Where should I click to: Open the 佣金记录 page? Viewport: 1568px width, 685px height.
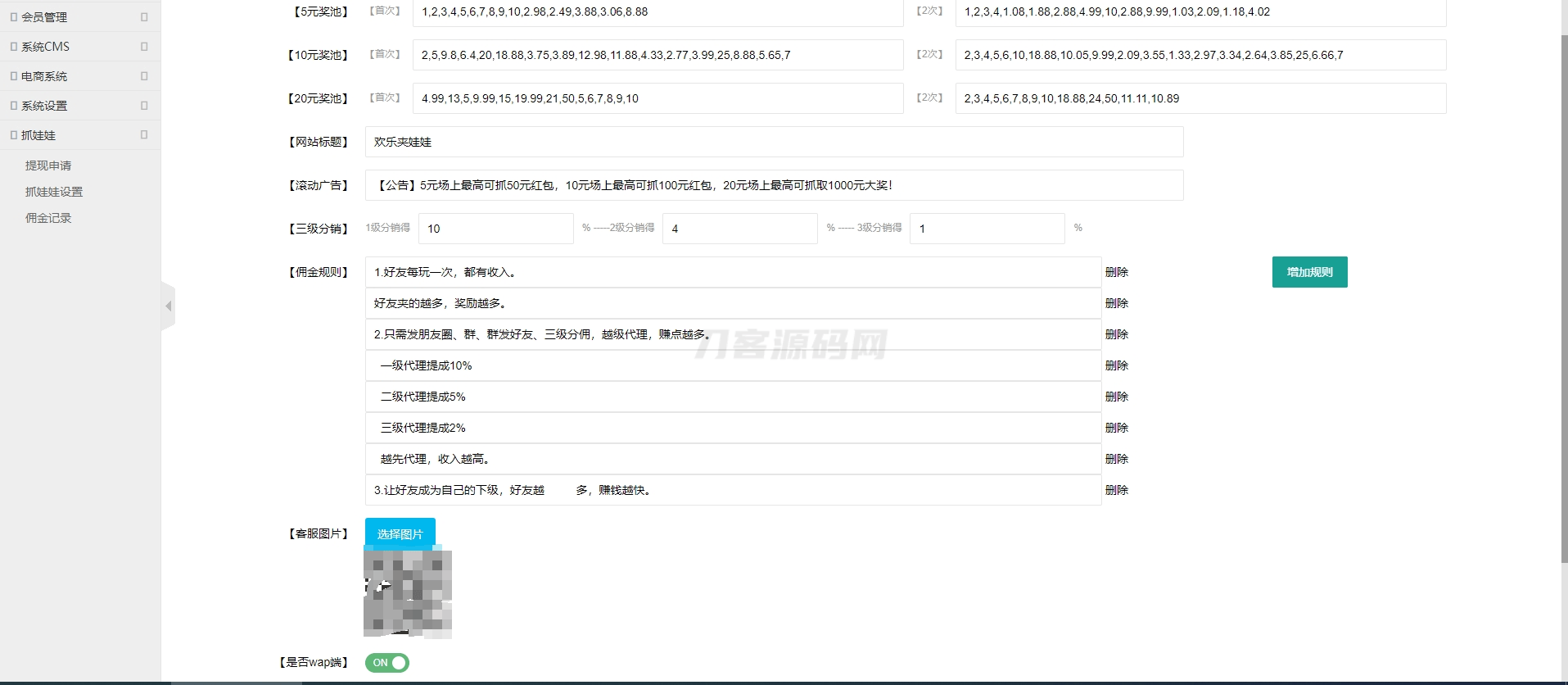[x=48, y=218]
